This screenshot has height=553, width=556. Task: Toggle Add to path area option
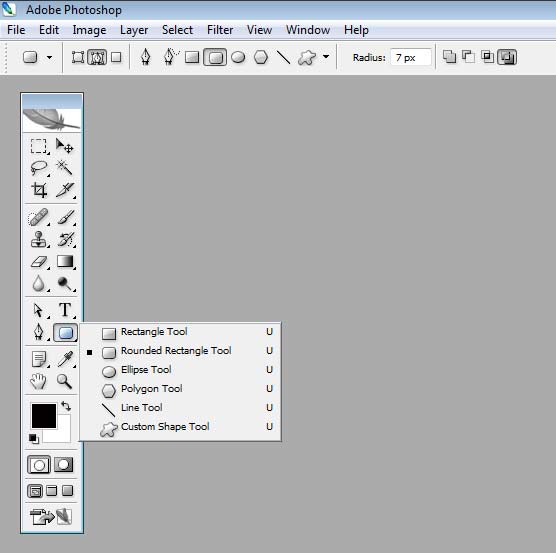point(450,57)
